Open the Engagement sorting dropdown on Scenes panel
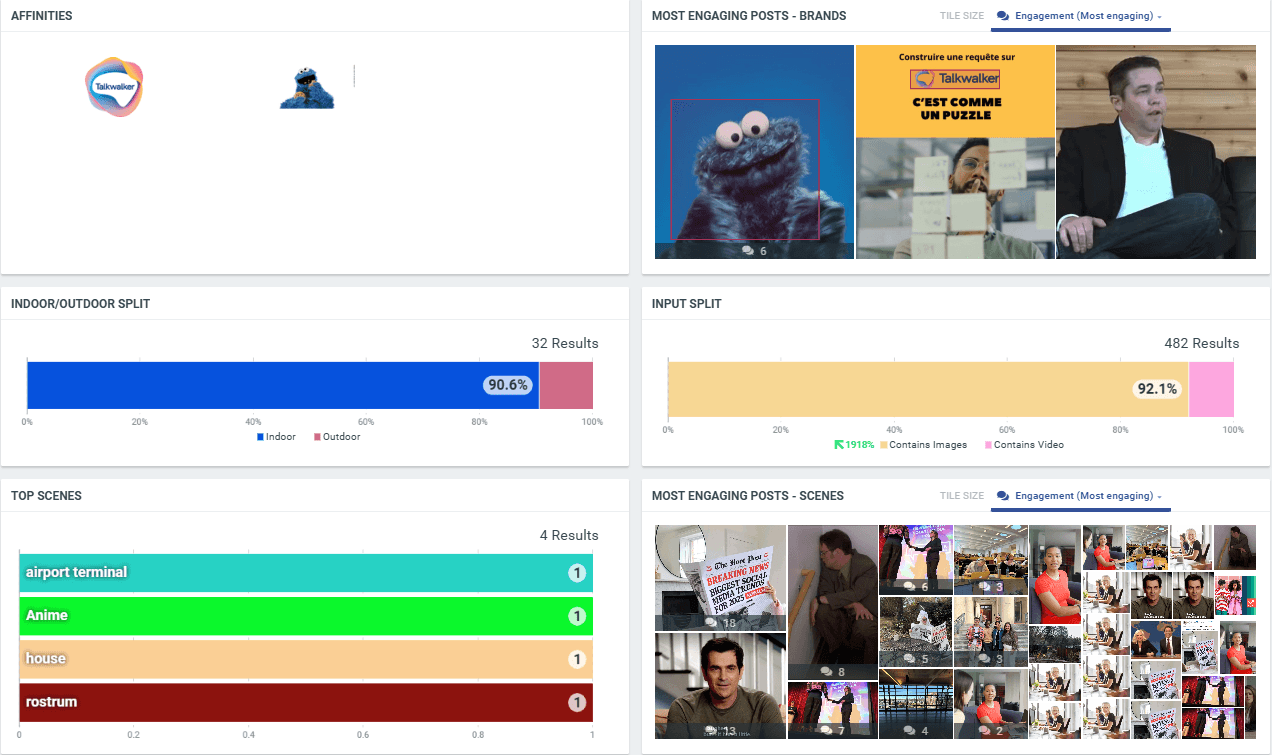Screen dimensions: 1272x755 pos(1080,495)
